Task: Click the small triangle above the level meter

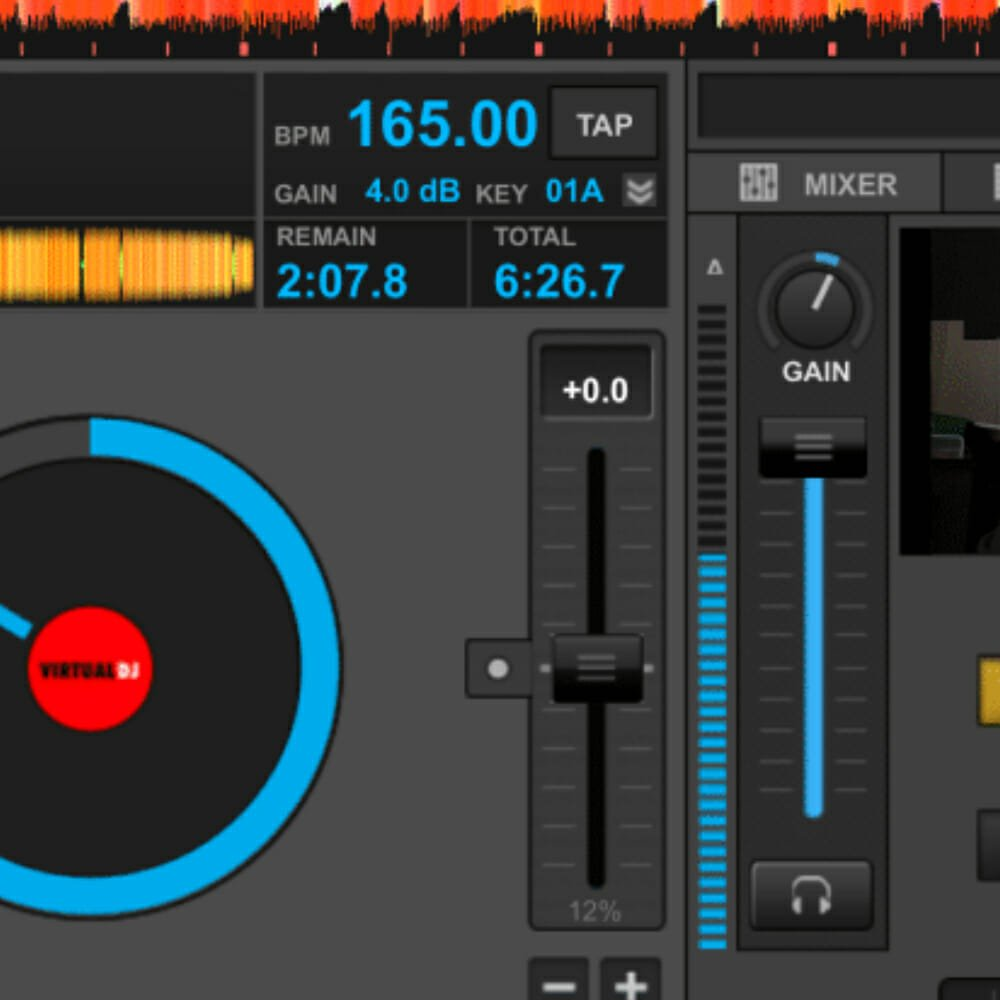Action: pos(714,267)
